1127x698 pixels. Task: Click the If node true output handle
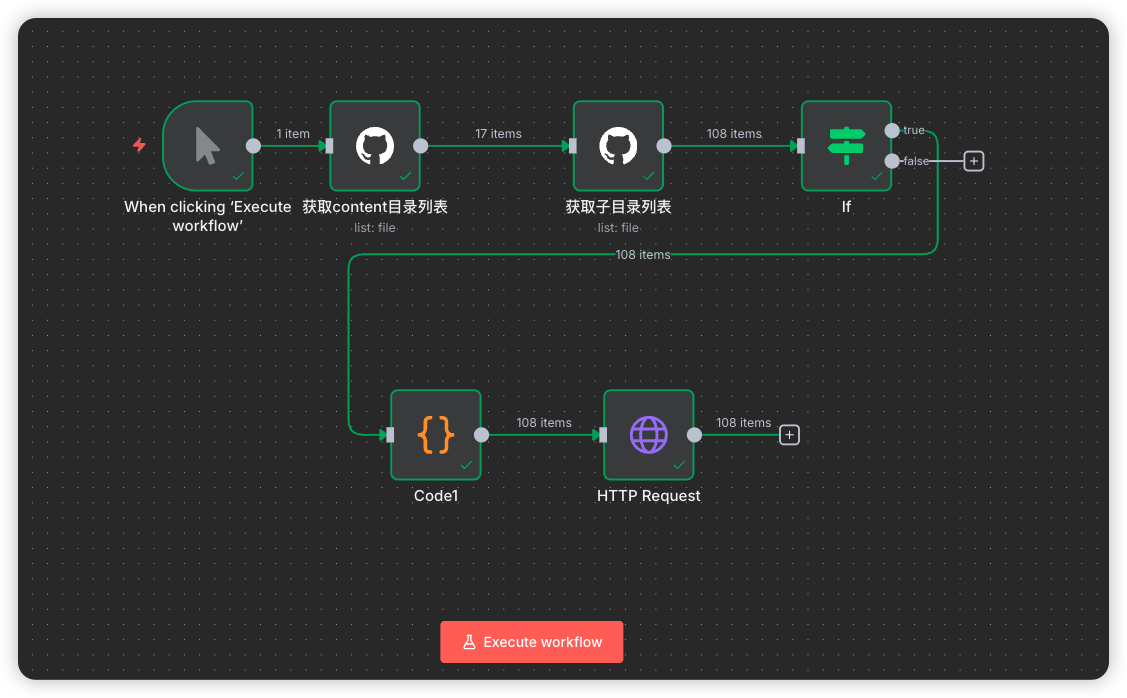tap(892, 131)
